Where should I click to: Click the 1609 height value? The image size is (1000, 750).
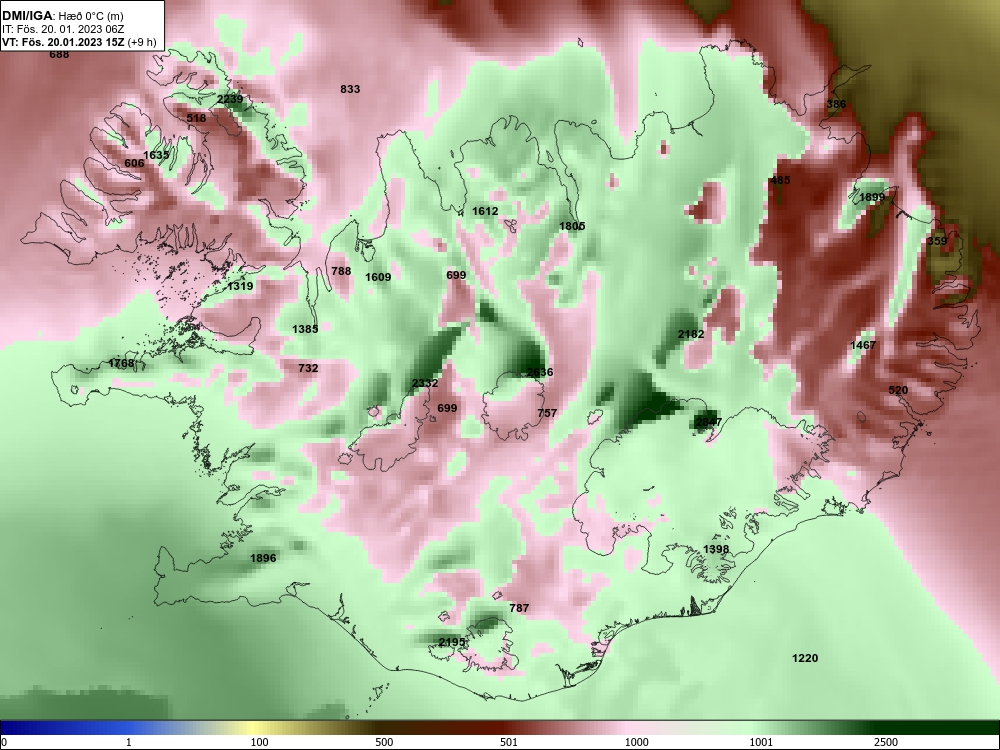pos(378,277)
